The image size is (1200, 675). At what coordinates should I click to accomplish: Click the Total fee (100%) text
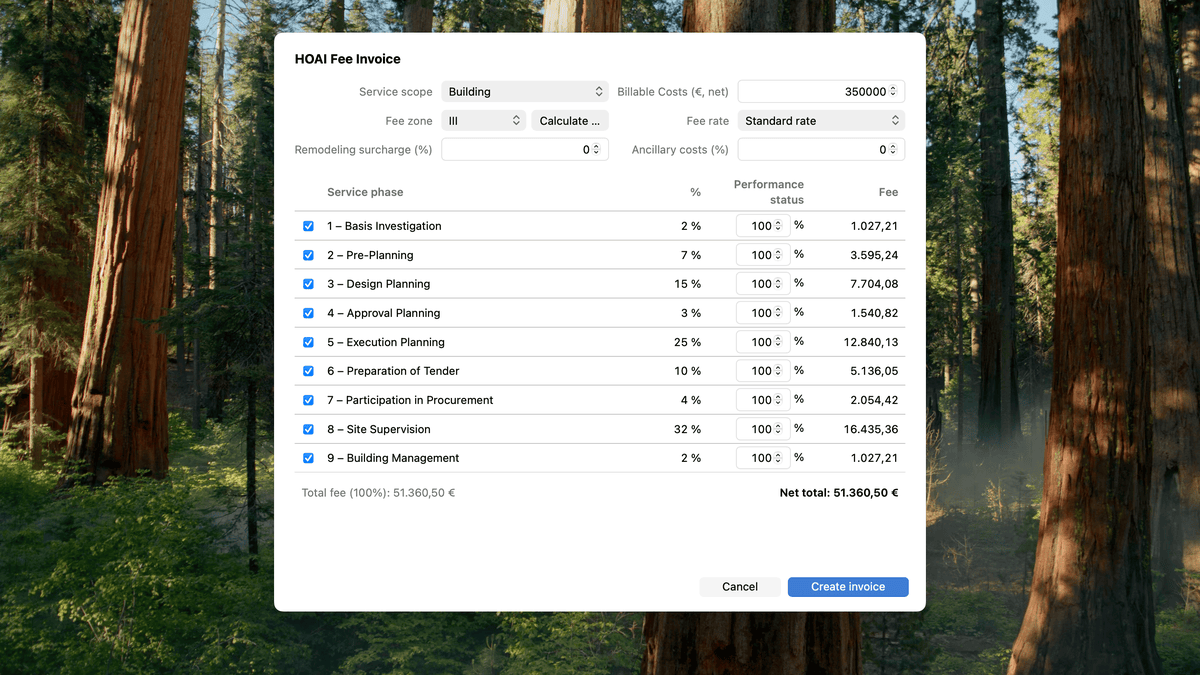point(378,493)
